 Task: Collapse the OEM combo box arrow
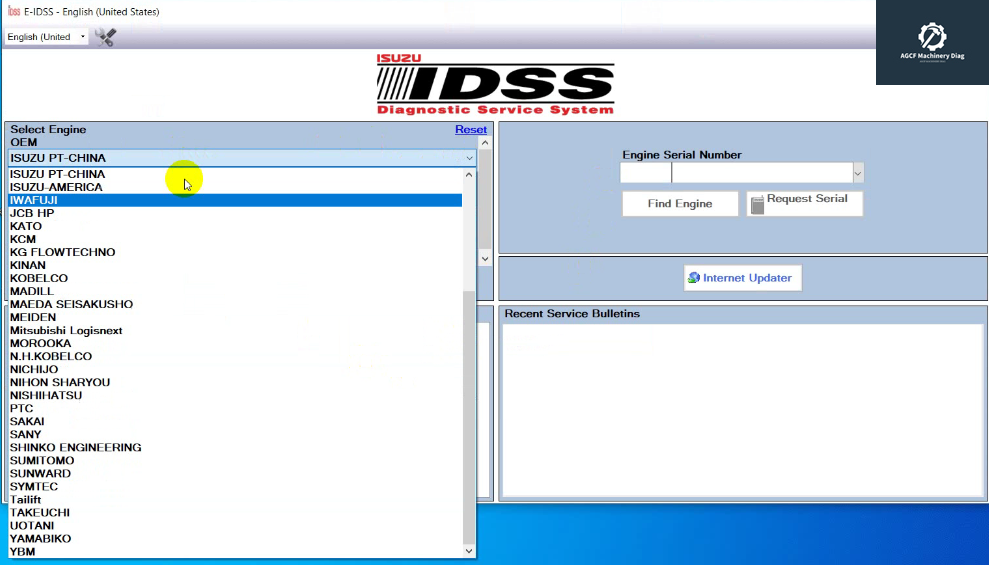[x=469, y=158]
